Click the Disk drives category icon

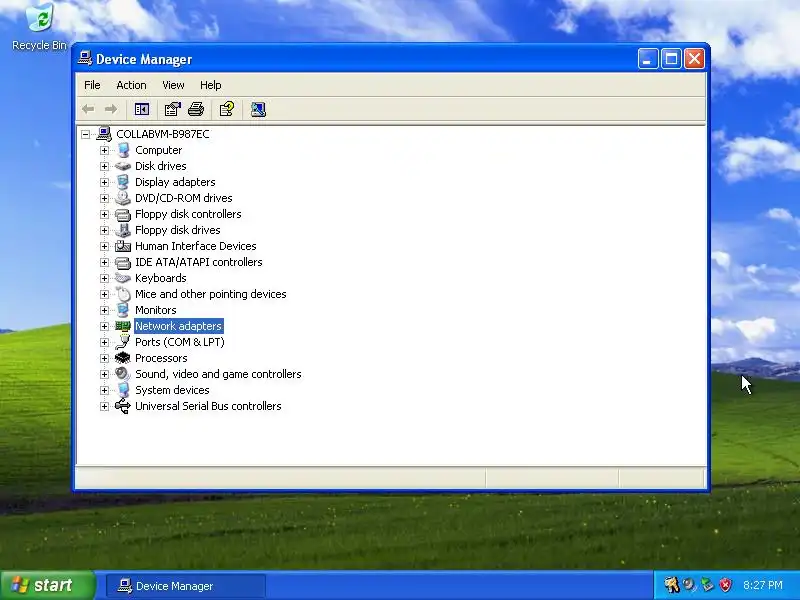(123, 166)
